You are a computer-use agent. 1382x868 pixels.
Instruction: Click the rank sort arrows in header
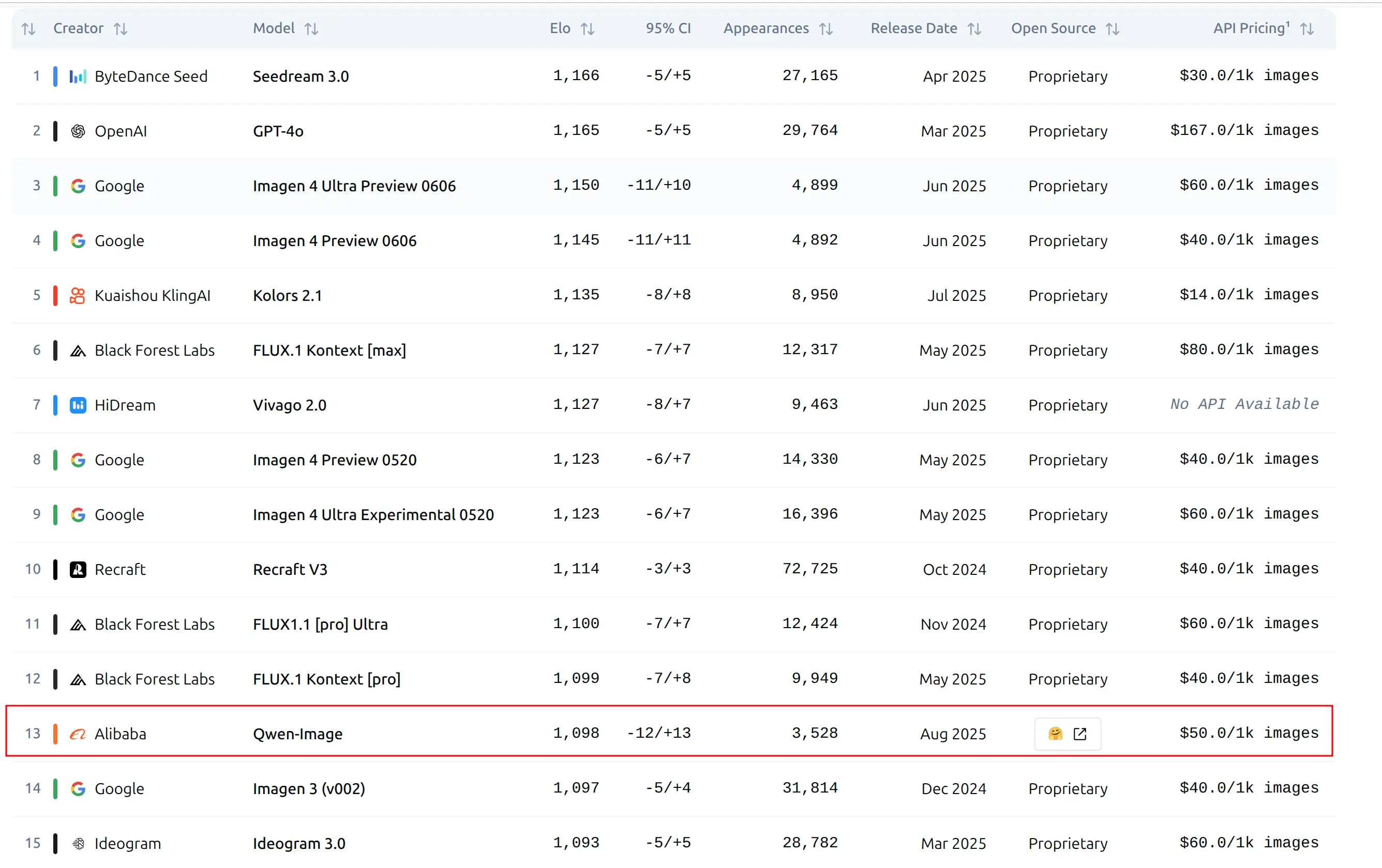(28, 28)
